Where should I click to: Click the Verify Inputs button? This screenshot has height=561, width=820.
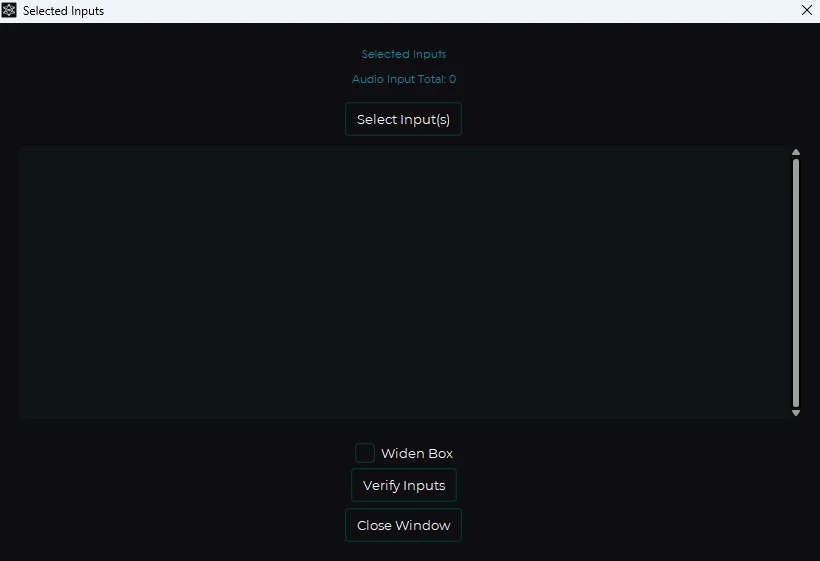tap(403, 486)
